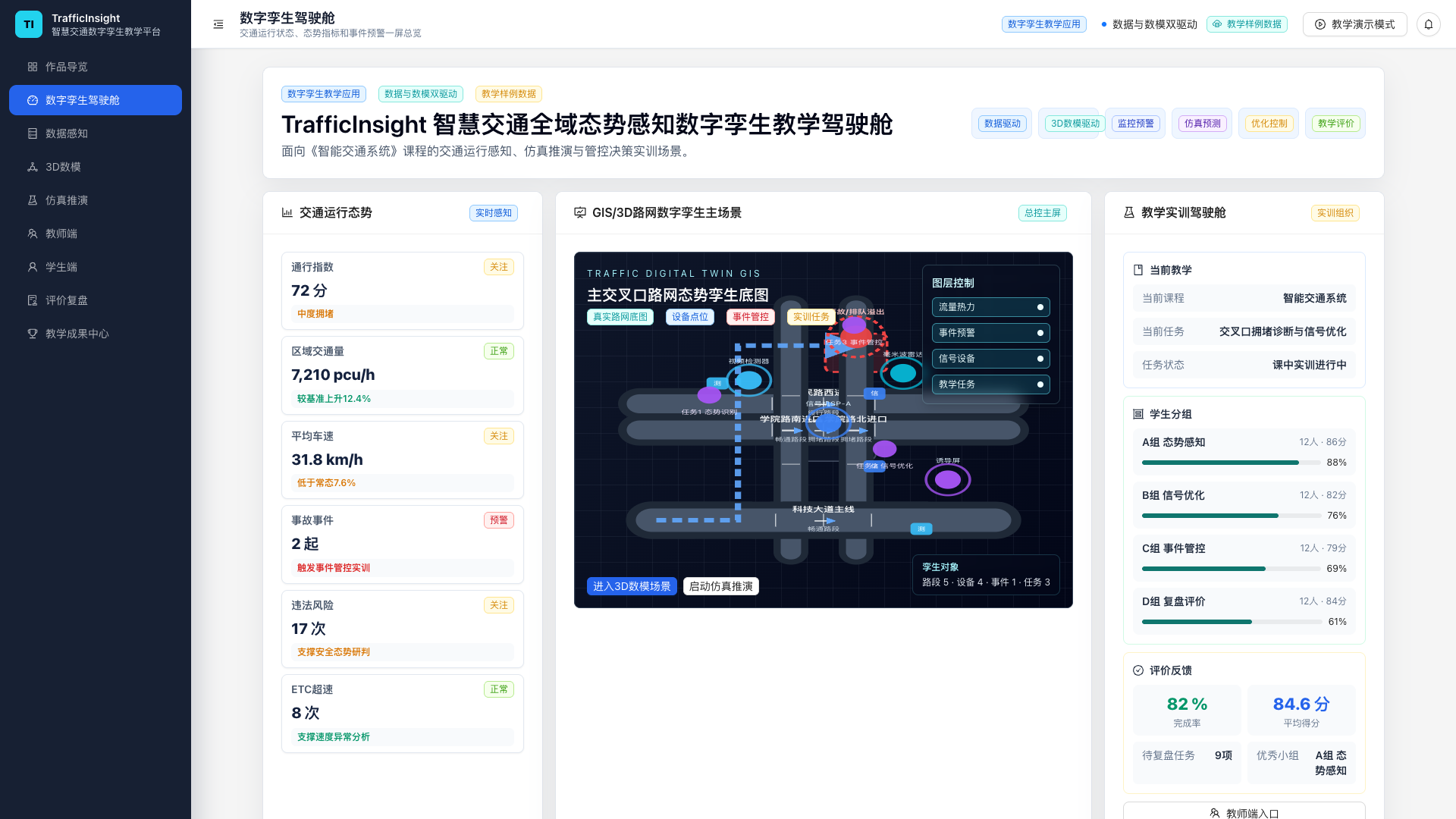This screenshot has width=1456, height=819.
Task: Toggle the 实训任务 map chip
Action: point(811,317)
